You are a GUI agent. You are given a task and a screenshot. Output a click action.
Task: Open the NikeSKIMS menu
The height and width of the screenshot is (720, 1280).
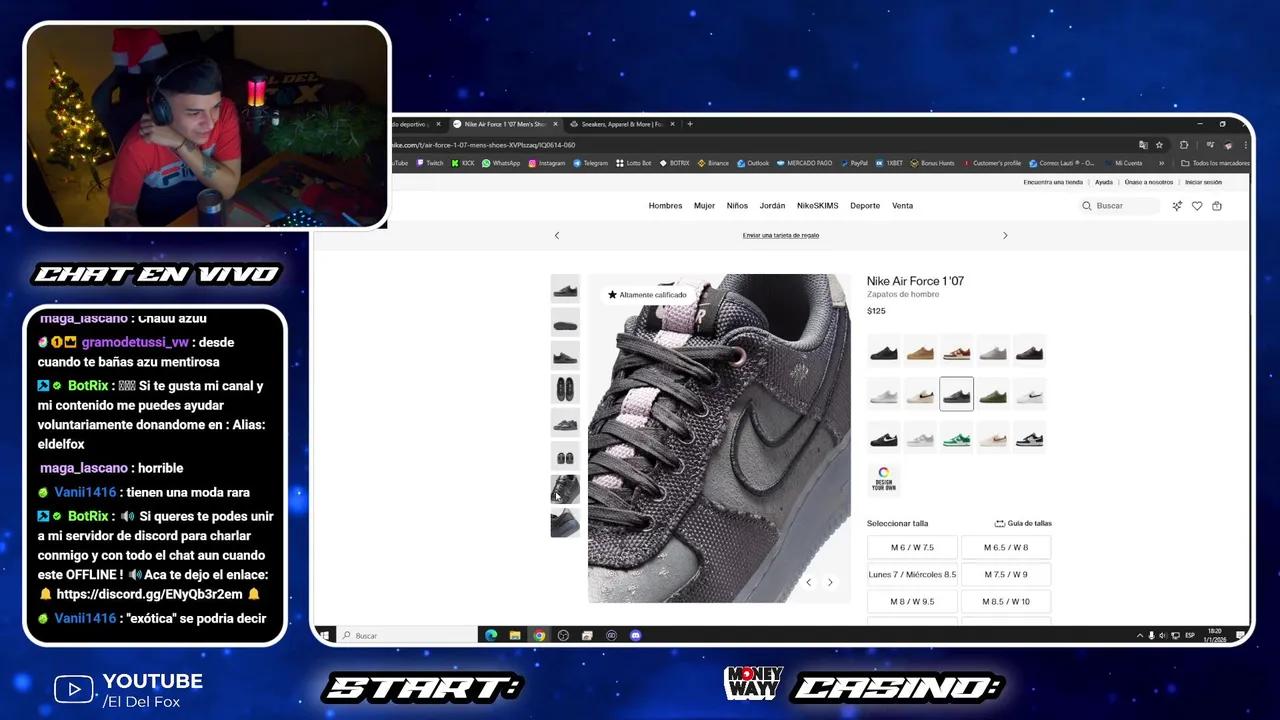818,206
